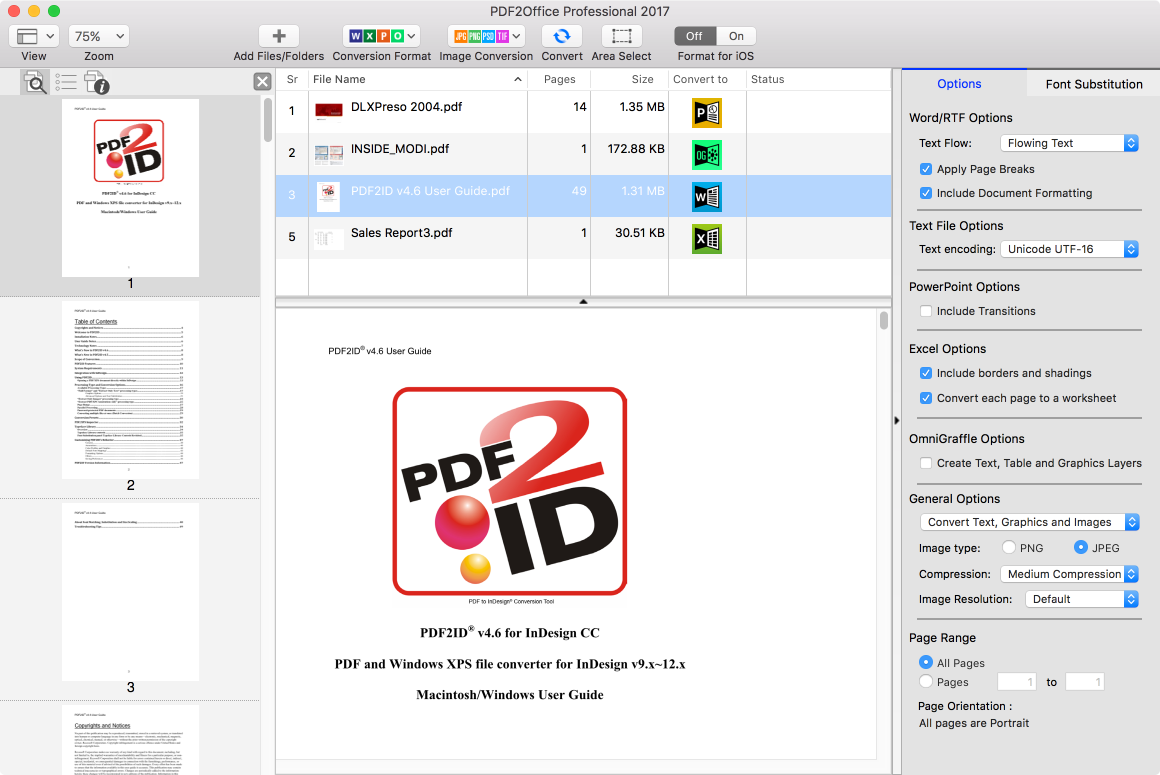Open the Image Resolution Default dropdown
Image resolution: width=1160 pixels, height=775 pixels.
[1082, 599]
